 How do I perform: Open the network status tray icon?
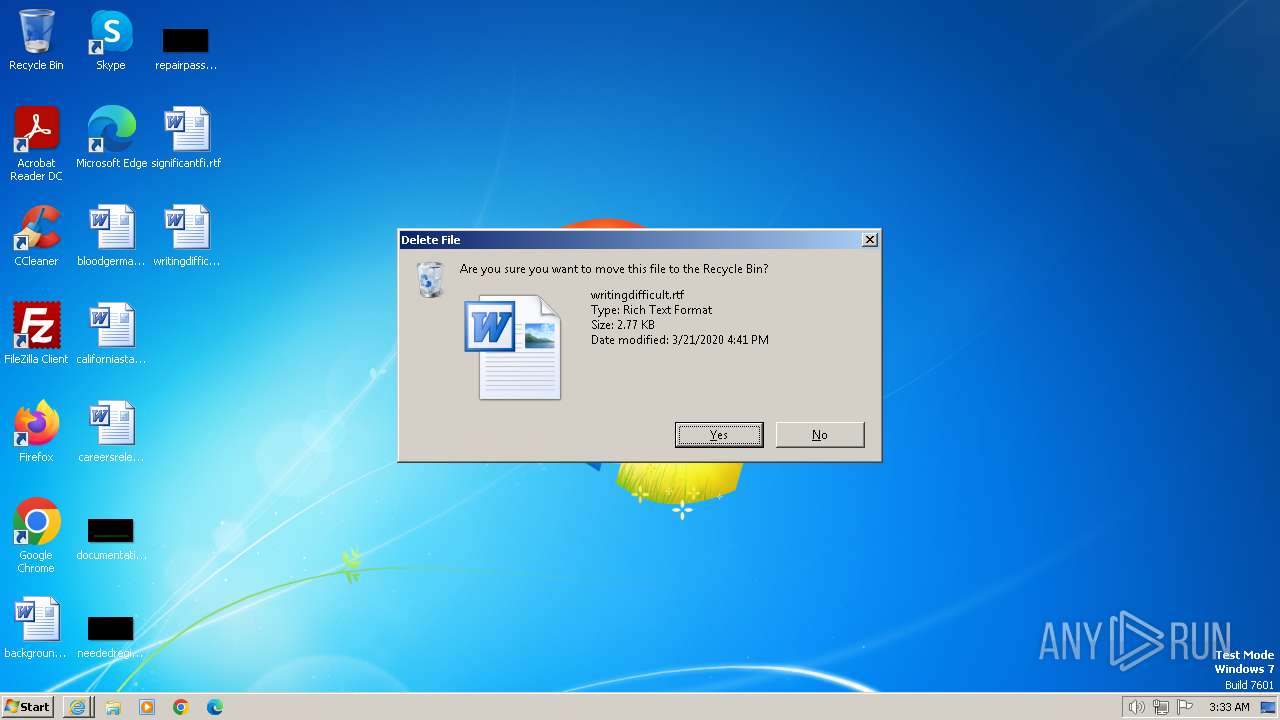pyautogui.click(x=1161, y=707)
